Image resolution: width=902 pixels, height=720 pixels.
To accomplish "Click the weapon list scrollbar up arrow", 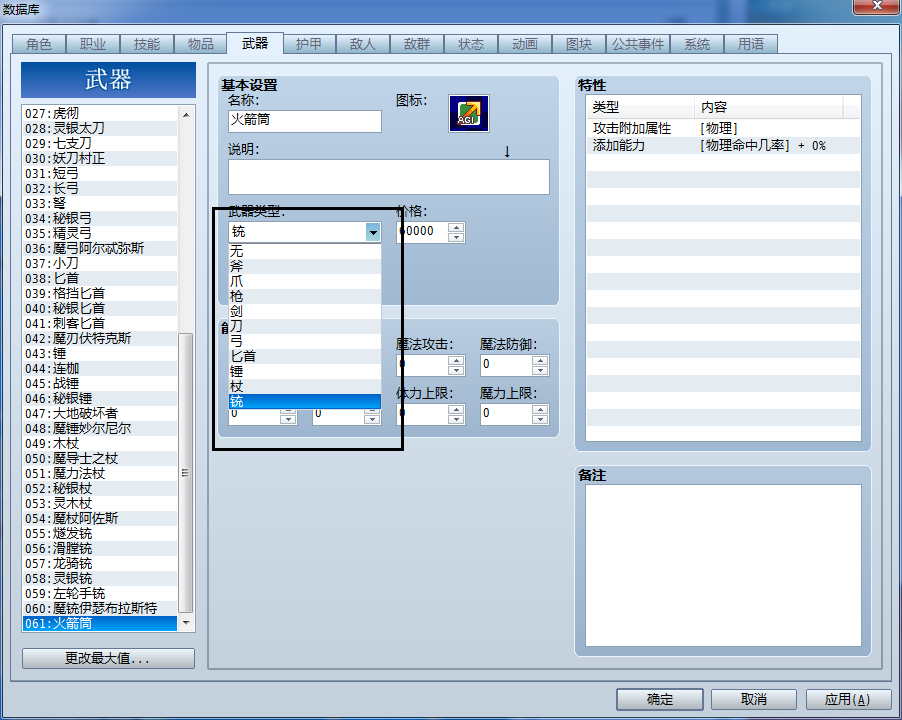I will (186, 114).
